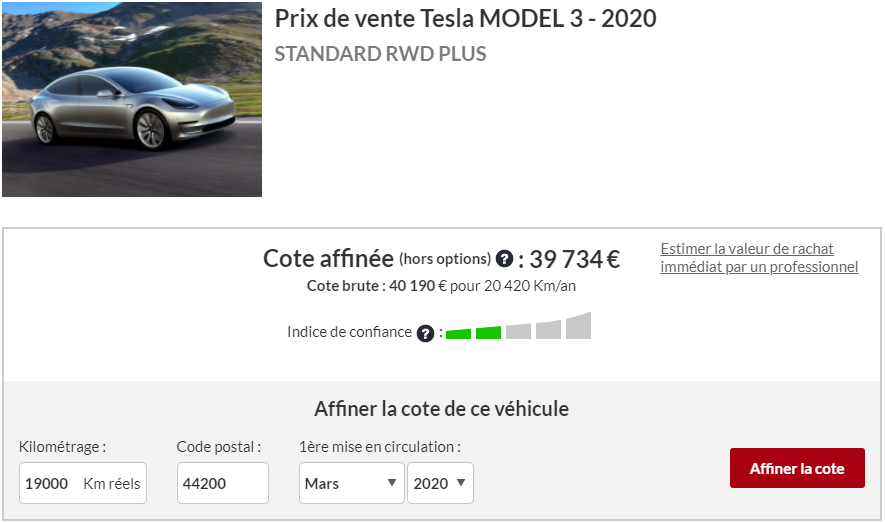Open the 2020 year dropdown
This screenshot has height=523, width=885.
440,483
